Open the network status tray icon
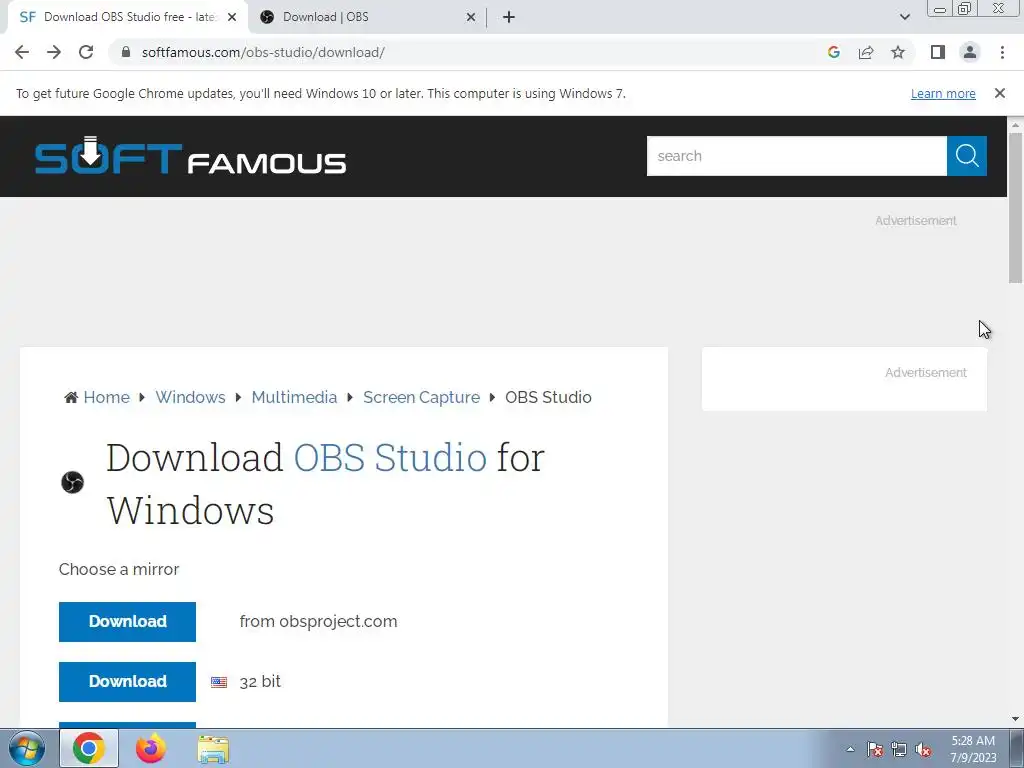Image resolution: width=1024 pixels, height=768 pixels. pyautogui.click(x=899, y=749)
